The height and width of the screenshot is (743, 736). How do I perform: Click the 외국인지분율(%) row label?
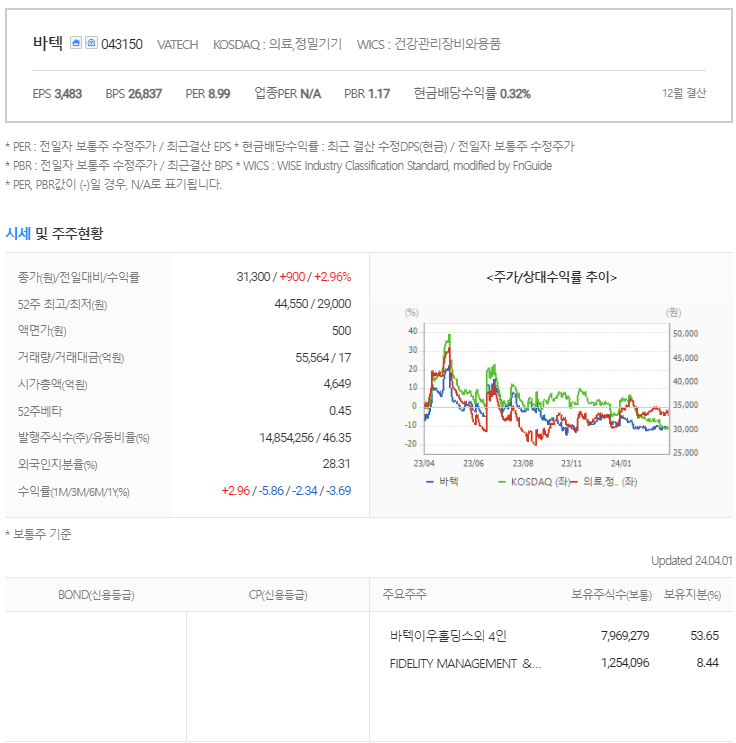click(57, 464)
